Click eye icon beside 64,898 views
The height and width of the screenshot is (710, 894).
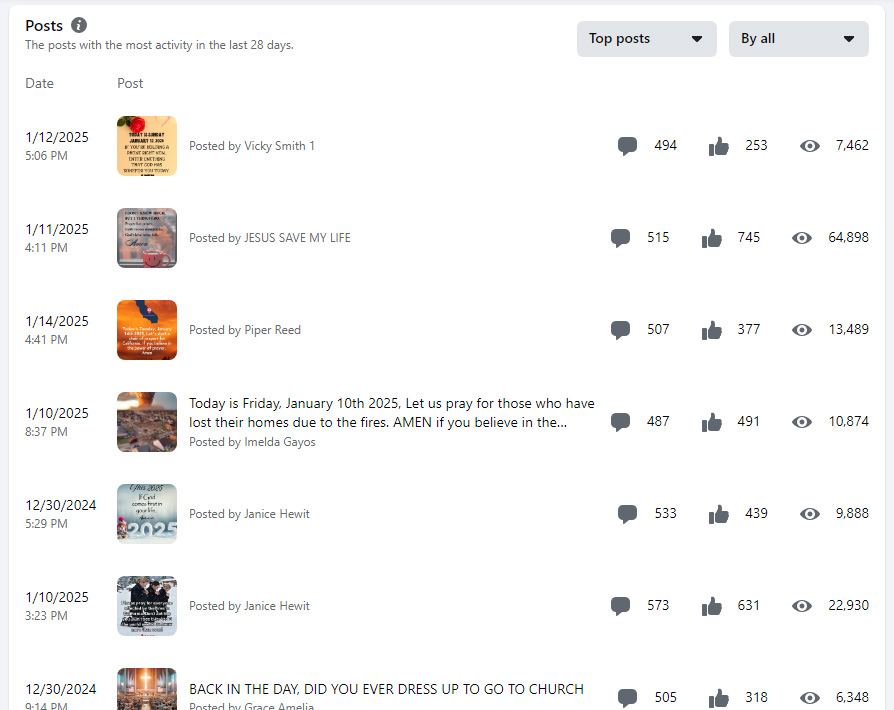tap(802, 238)
